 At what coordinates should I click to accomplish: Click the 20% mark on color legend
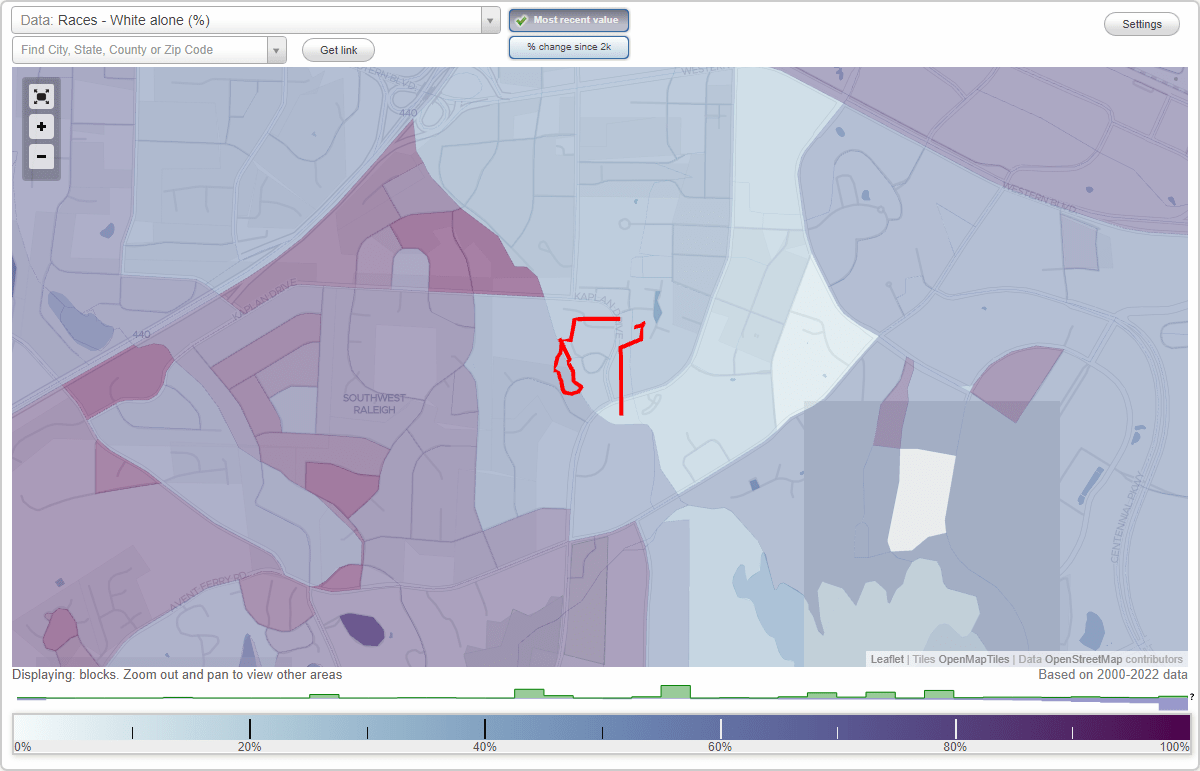249,729
